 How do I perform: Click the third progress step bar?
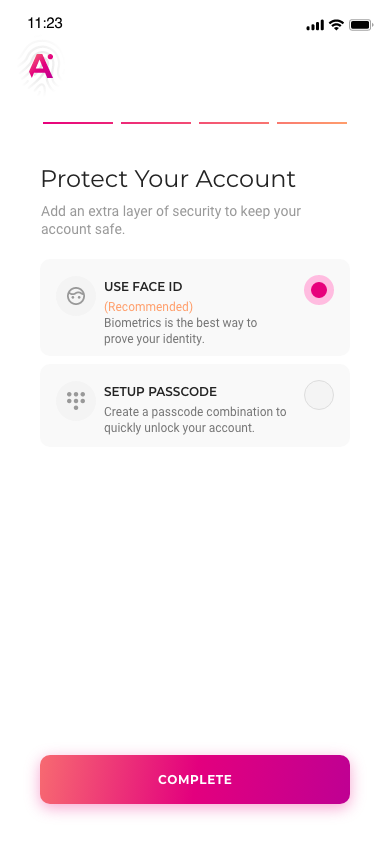pos(234,123)
